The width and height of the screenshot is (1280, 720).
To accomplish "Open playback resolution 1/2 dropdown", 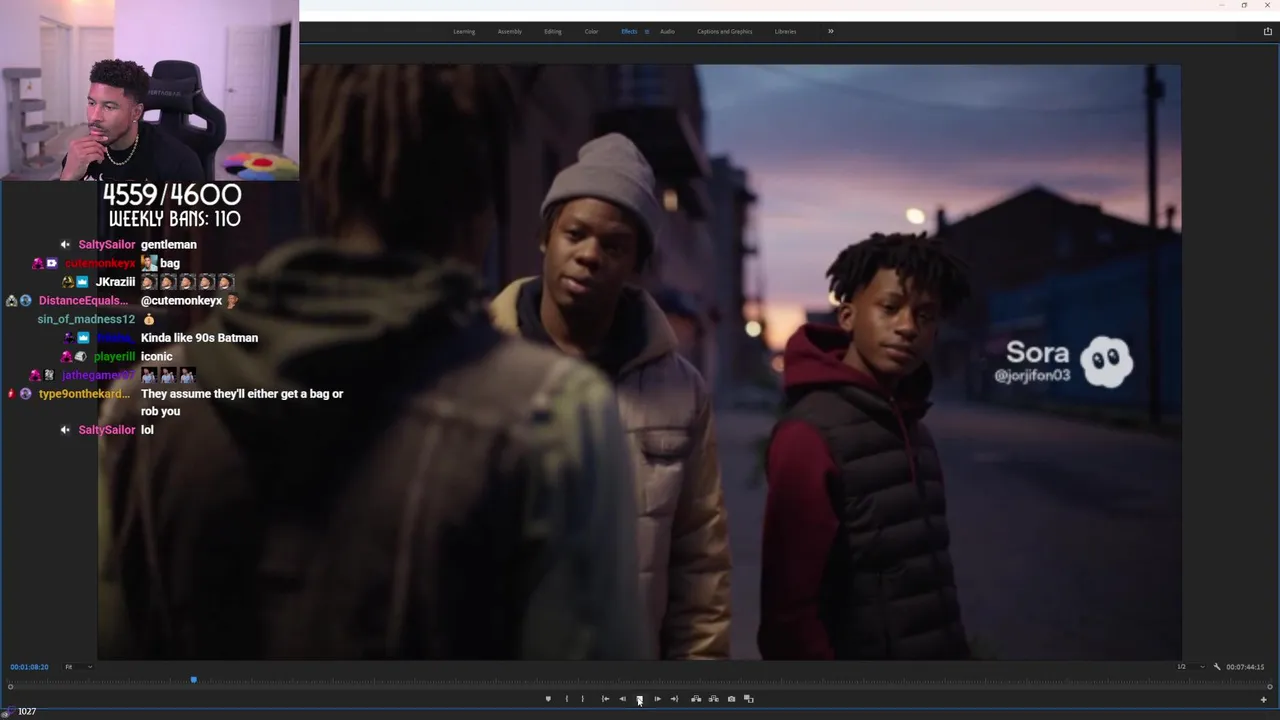I will (1190, 667).
